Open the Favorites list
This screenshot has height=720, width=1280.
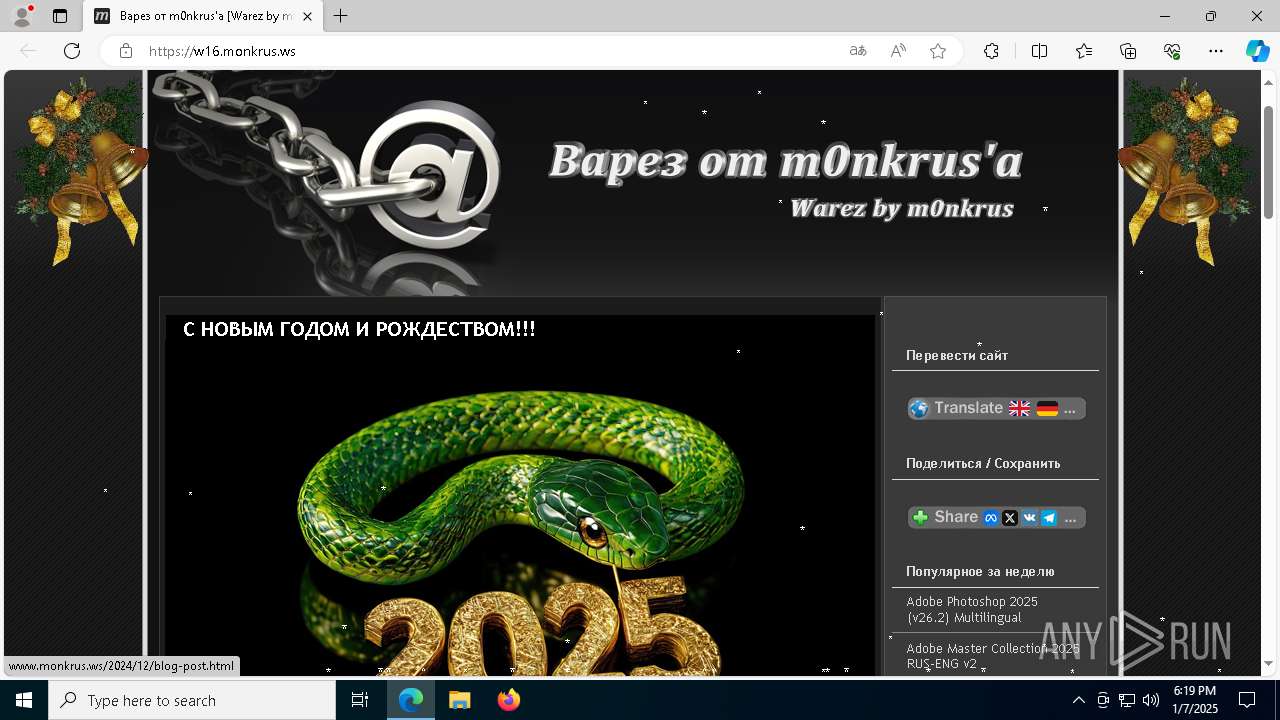(1084, 51)
